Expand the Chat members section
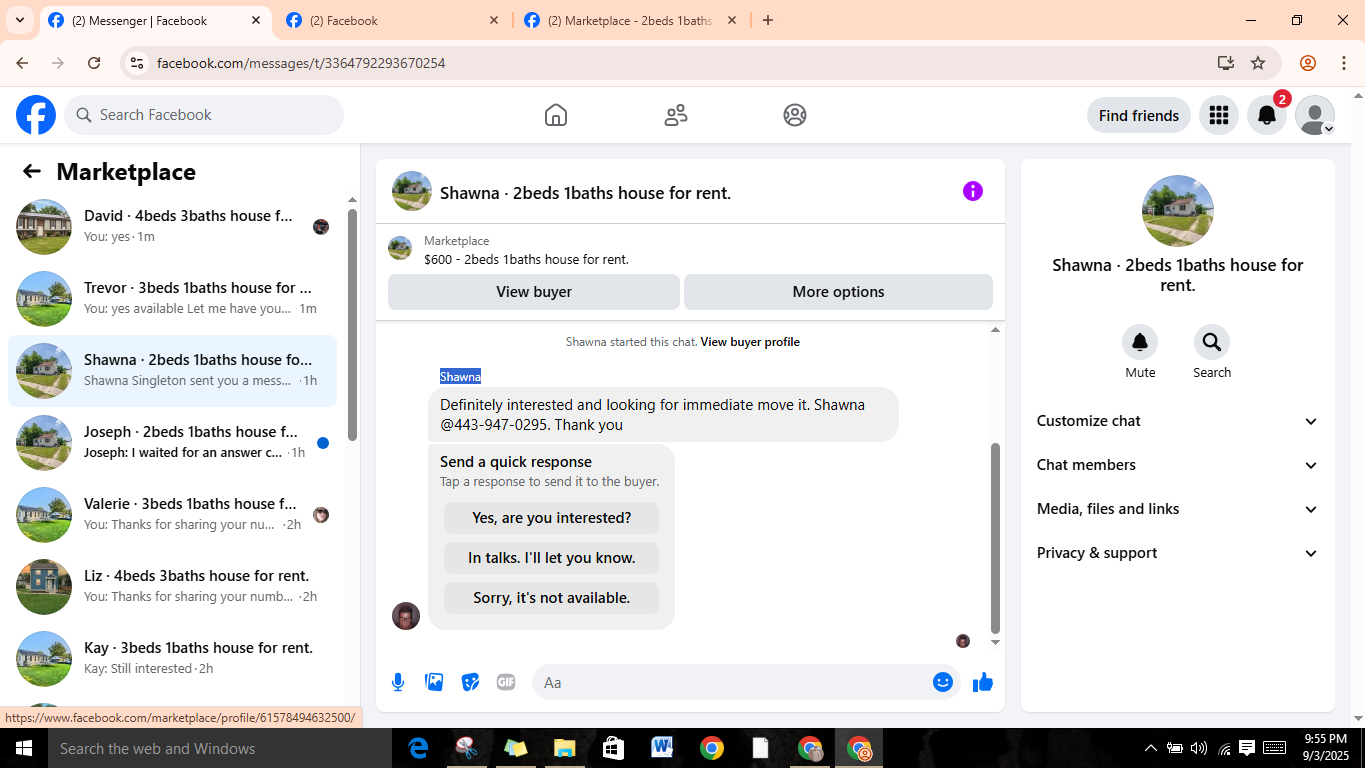This screenshot has height=768, width=1365. [1178, 465]
